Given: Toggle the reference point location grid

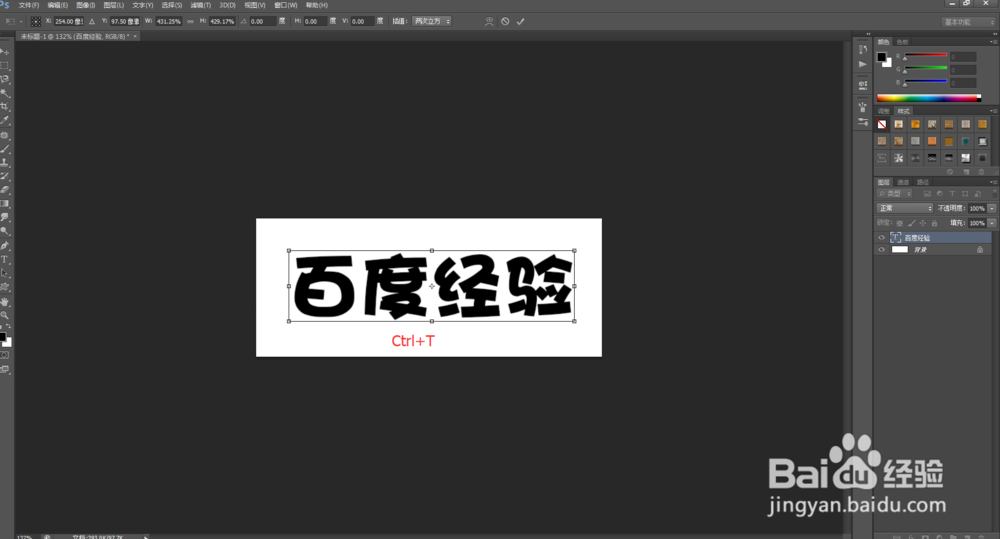Looking at the screenshot, I should click(36, 22).
